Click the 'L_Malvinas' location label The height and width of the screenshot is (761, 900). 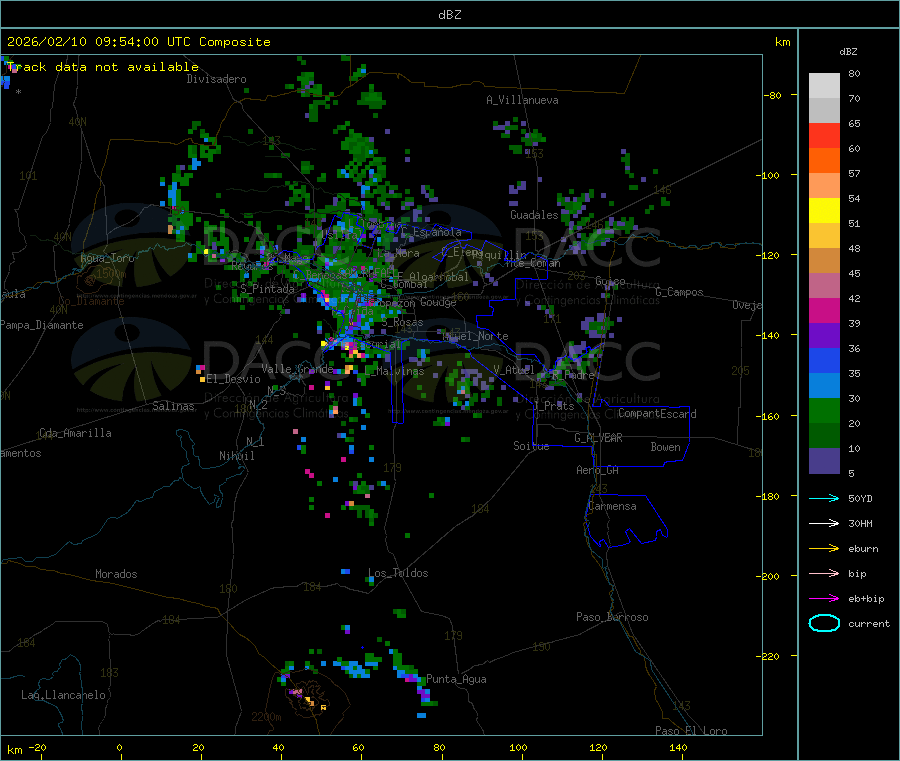pyautogui.click(x=394, y=372)
